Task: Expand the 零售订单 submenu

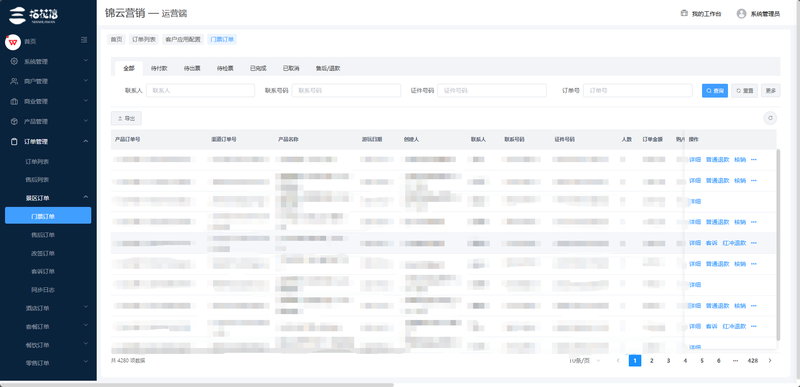Action: pos(48,363)
